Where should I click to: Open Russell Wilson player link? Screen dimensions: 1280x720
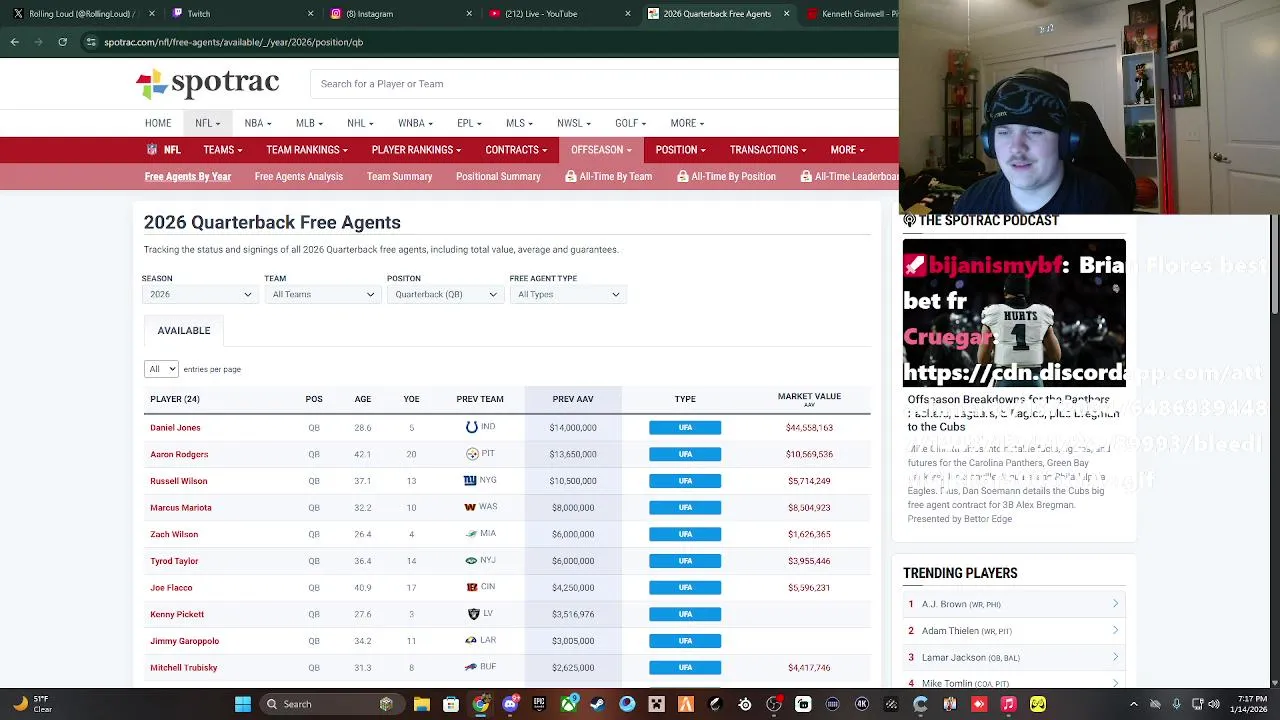pos(179,481)
